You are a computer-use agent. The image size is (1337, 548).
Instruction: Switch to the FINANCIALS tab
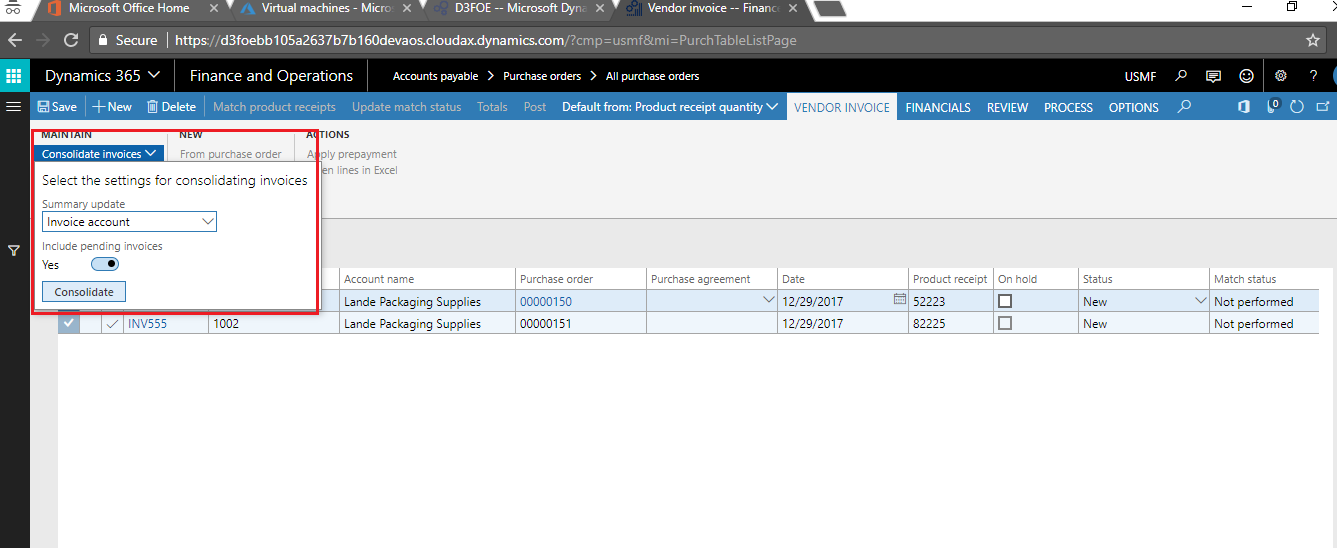938,107
